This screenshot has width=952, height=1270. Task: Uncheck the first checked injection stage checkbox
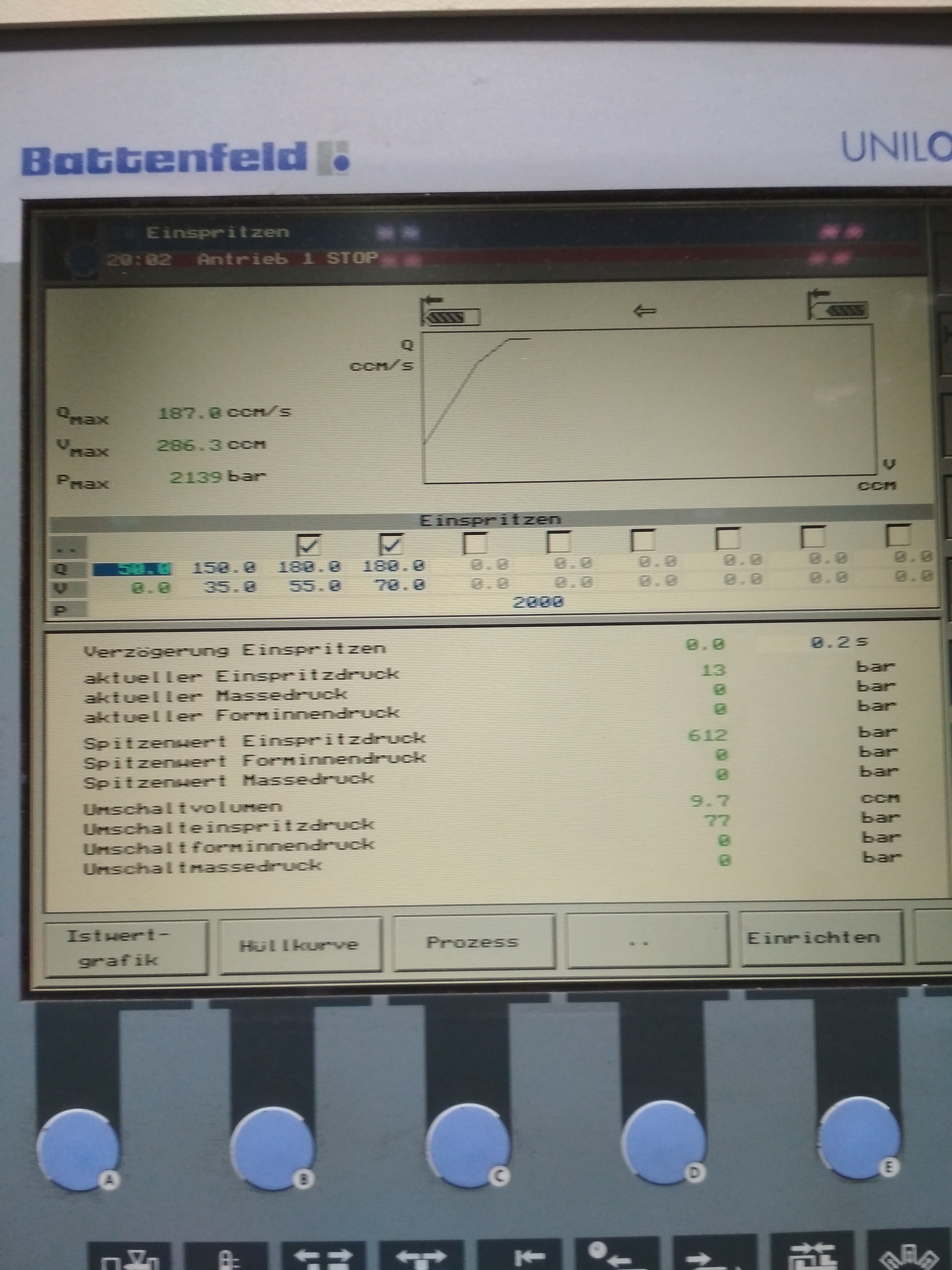click(x=308, y=544)
